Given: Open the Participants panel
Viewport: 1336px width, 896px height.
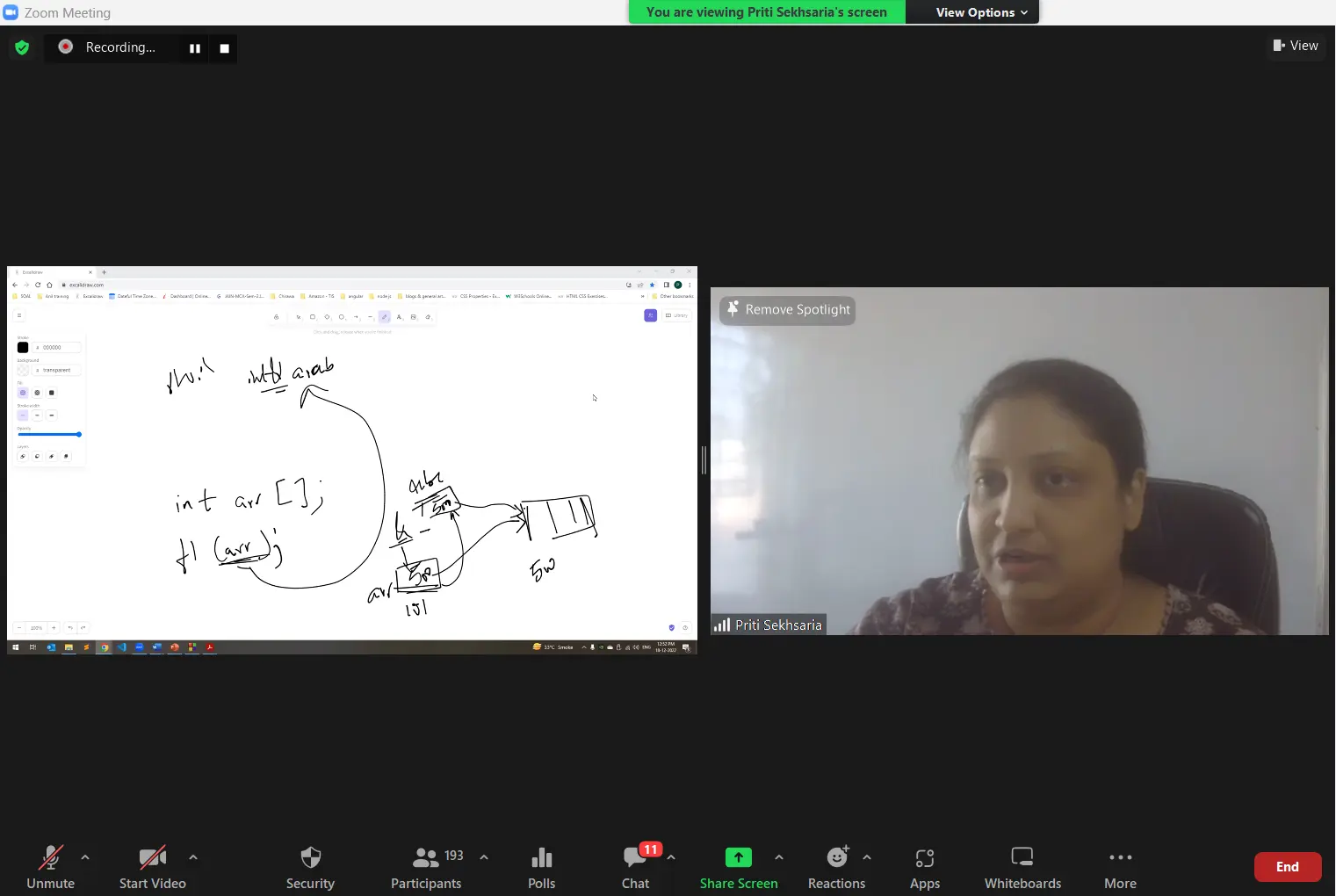Looking at the screenshot, I should 426,866.
